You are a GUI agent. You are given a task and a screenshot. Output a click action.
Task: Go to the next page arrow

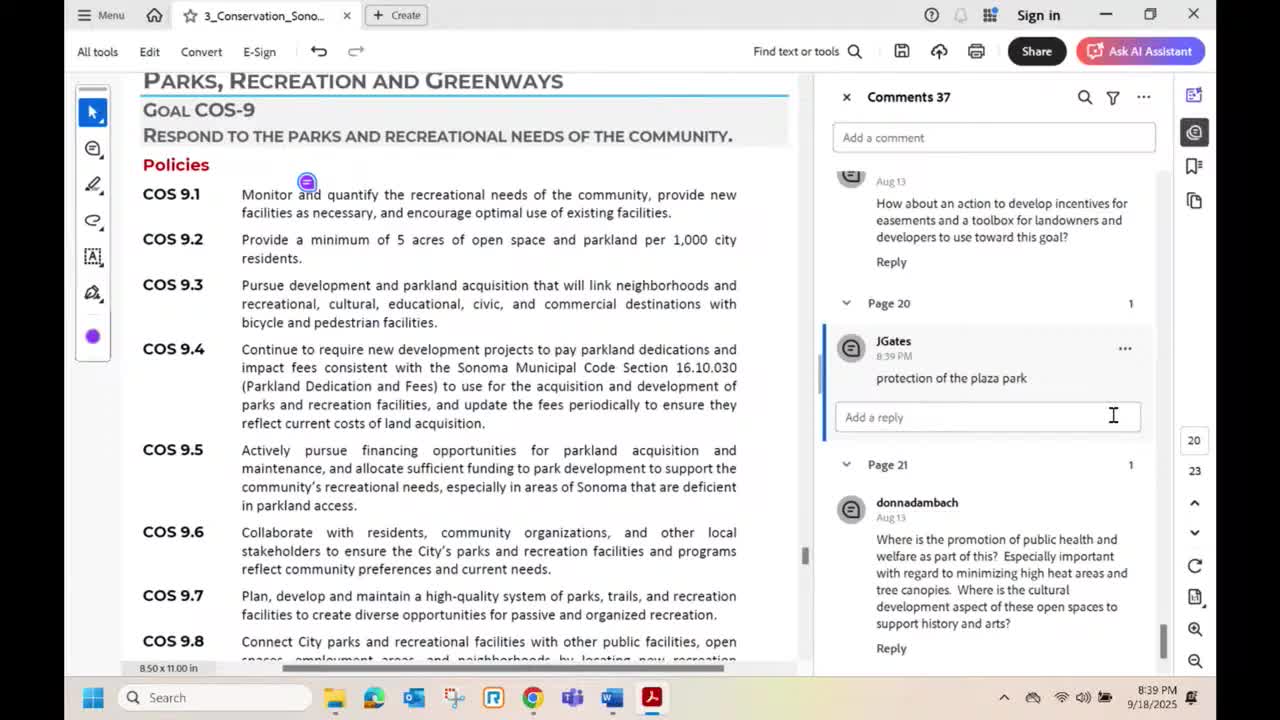pyautogui.click(x=1194, y=533)
